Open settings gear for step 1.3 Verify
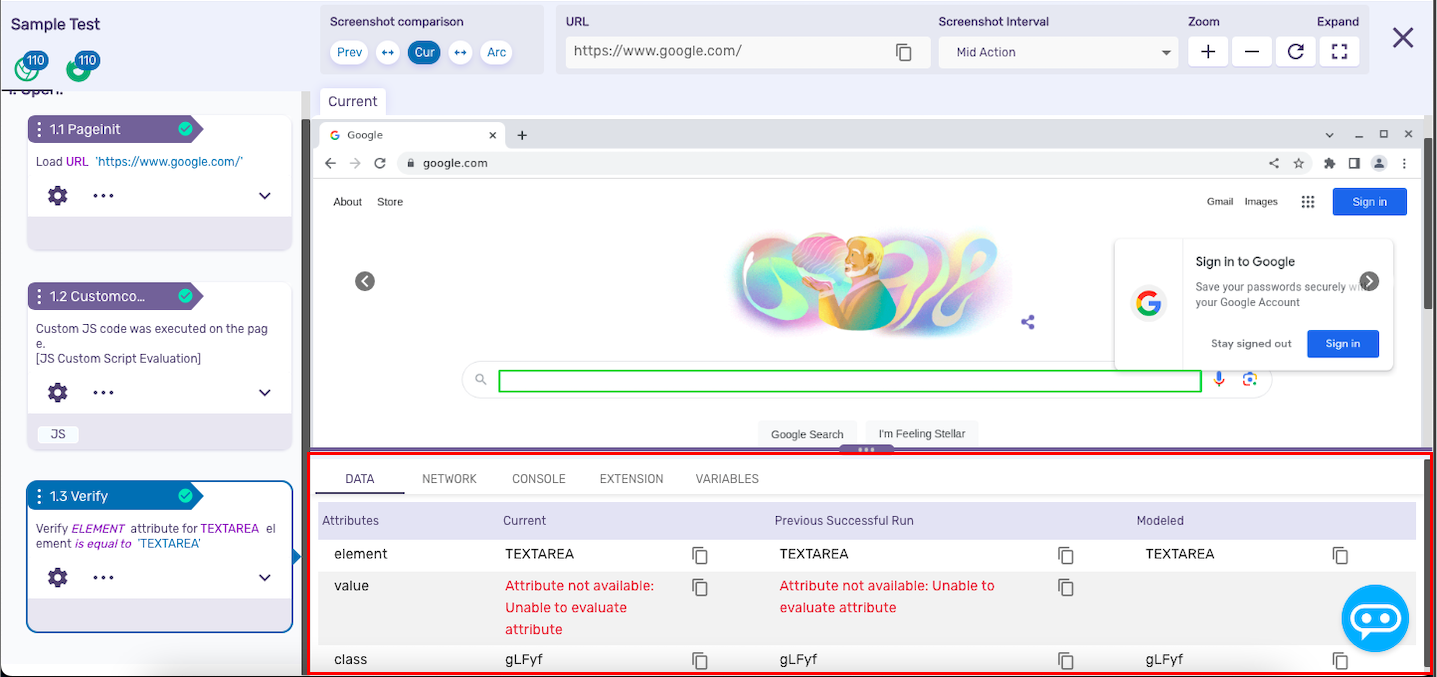Viewport: 1437px width, 677px height. tap(58, 577)
